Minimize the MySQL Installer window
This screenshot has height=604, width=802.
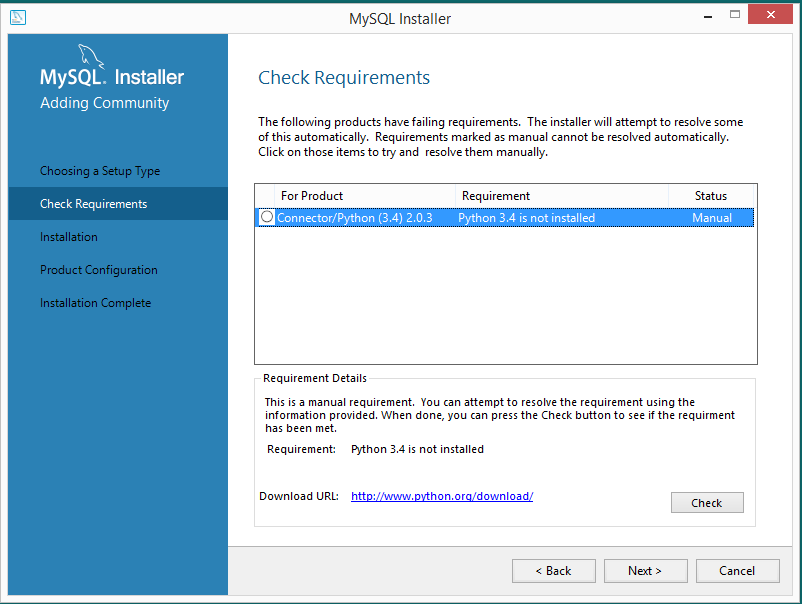coord(708,16)
